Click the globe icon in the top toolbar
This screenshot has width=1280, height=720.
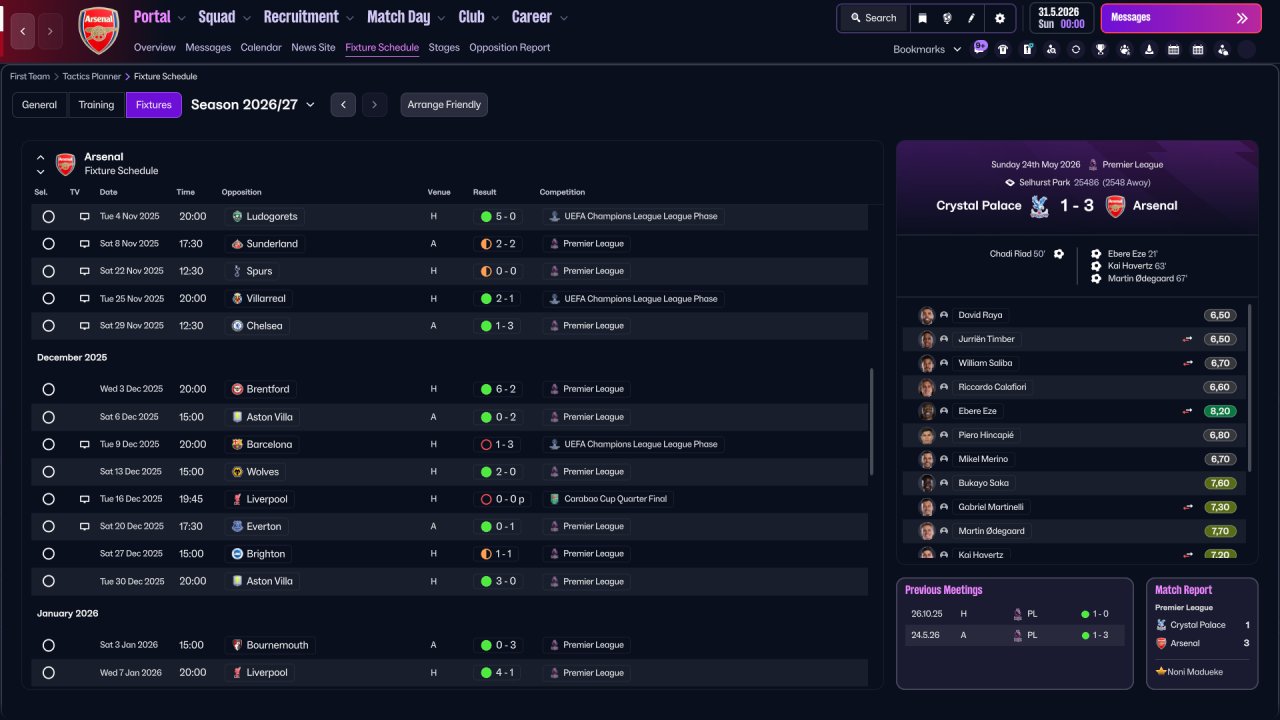947,18
